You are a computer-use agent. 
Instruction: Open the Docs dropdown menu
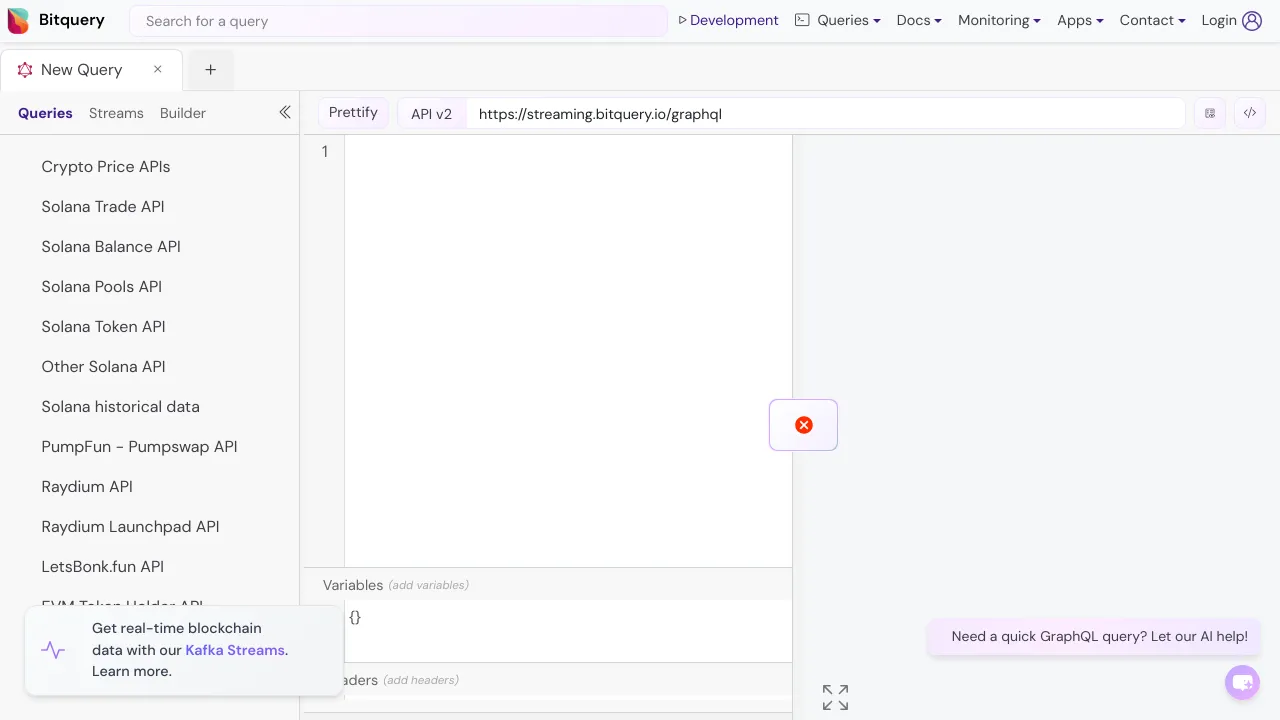click(x=919, y=20)
